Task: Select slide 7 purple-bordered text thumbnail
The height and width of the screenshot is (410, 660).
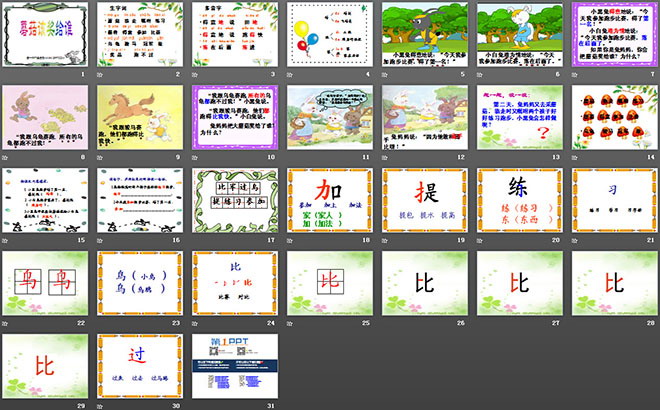Action: [x=615, y=35]
